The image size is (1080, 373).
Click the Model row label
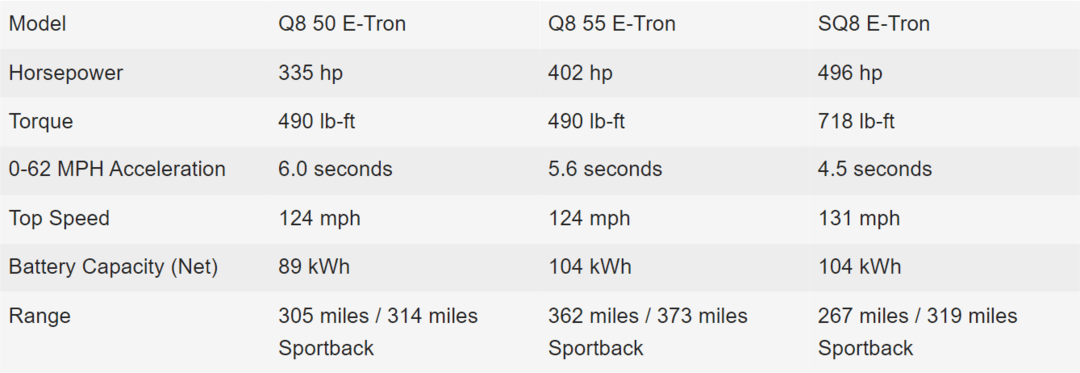(37, 24)
